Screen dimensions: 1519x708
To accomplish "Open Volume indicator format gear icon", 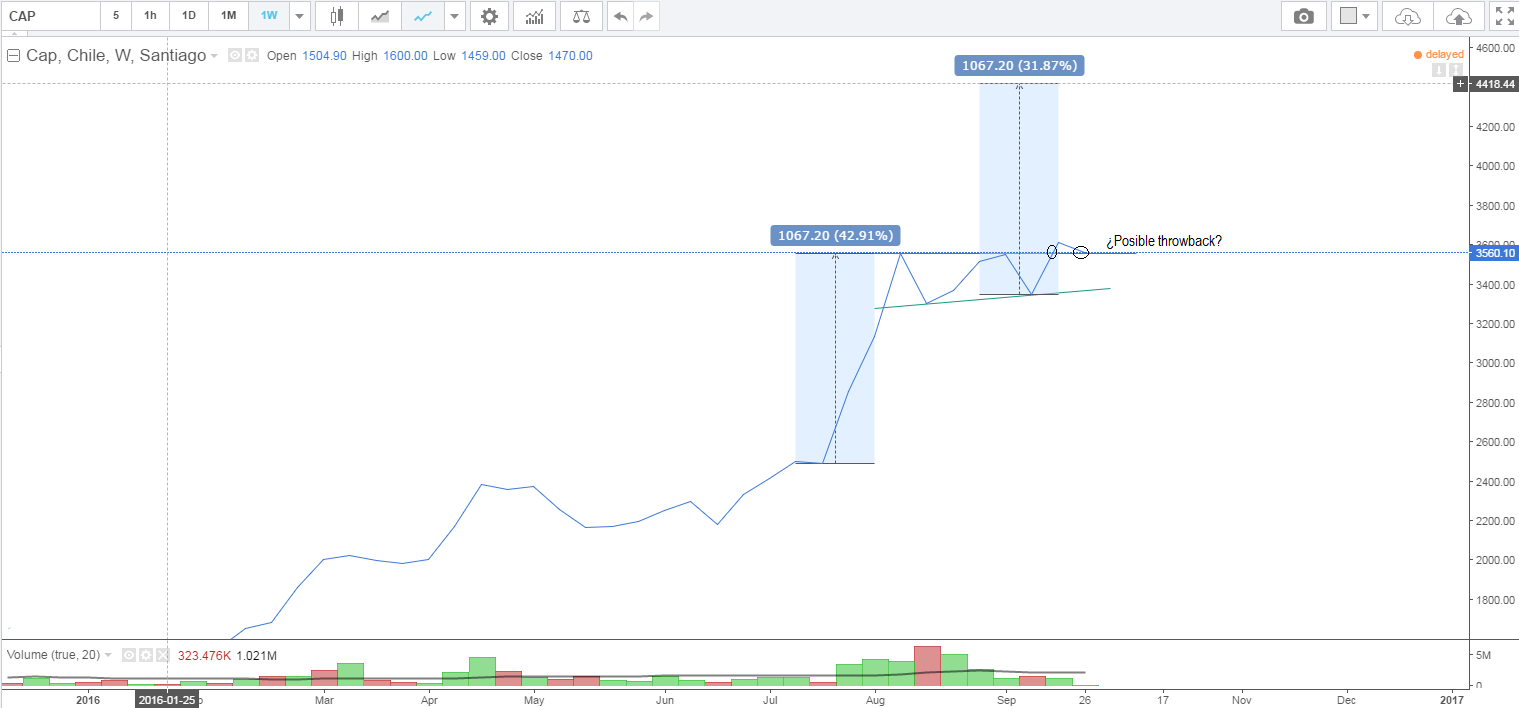I will tap(146, 655).
